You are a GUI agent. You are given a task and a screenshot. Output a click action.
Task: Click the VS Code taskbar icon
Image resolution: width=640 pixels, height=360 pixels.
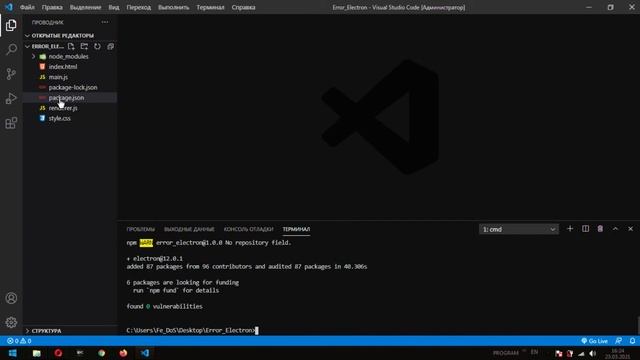pyautogui.click(x=145, y=353)
